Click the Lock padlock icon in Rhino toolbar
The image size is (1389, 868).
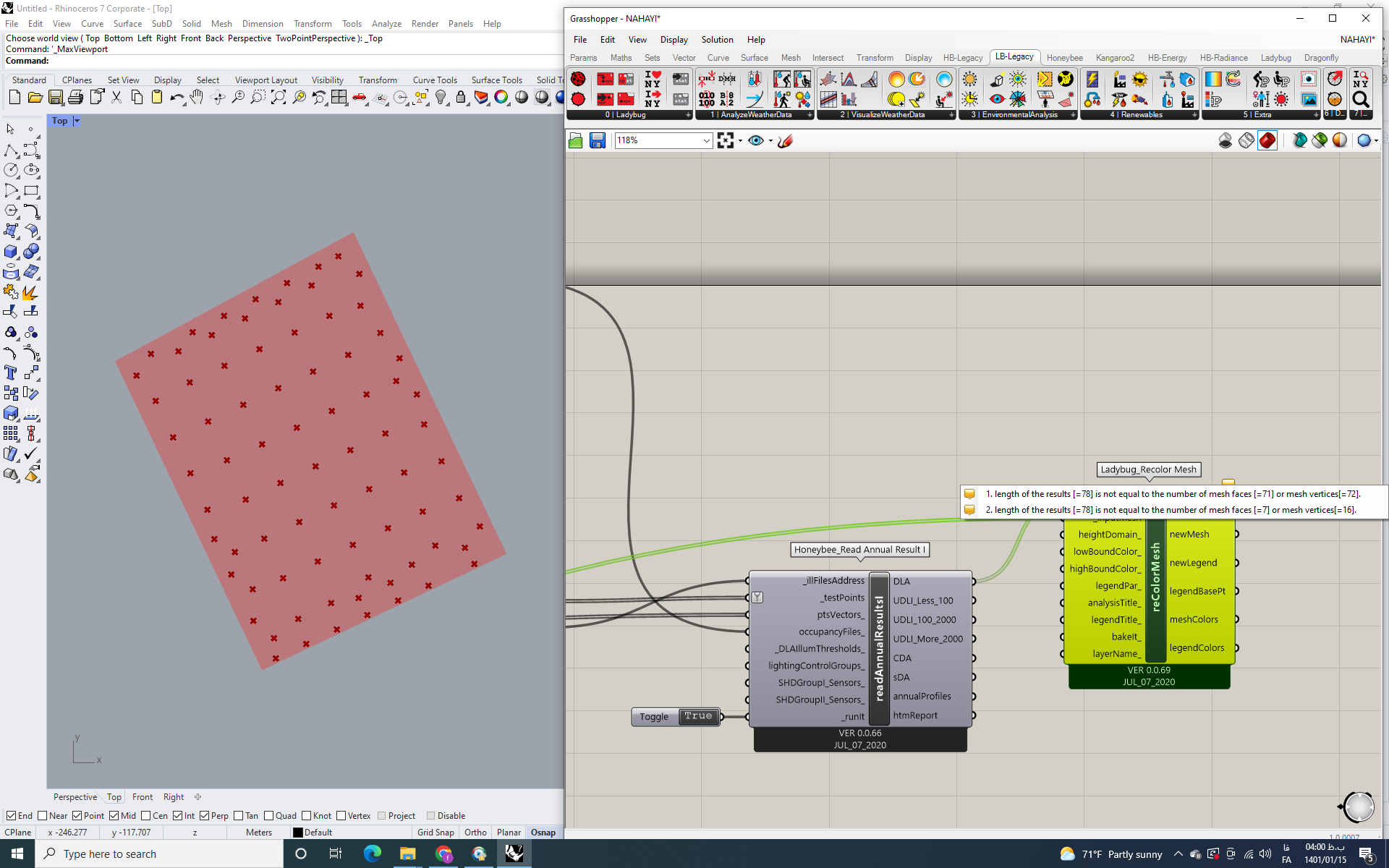tap(460, 98)
